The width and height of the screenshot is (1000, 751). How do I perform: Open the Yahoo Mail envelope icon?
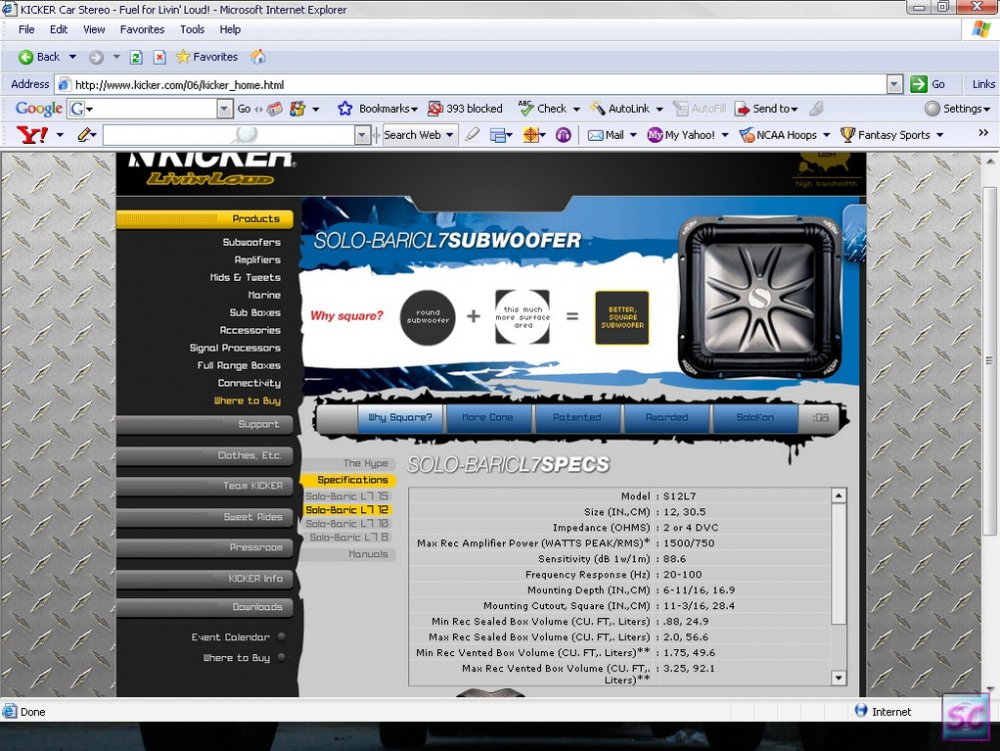[595, 135]
